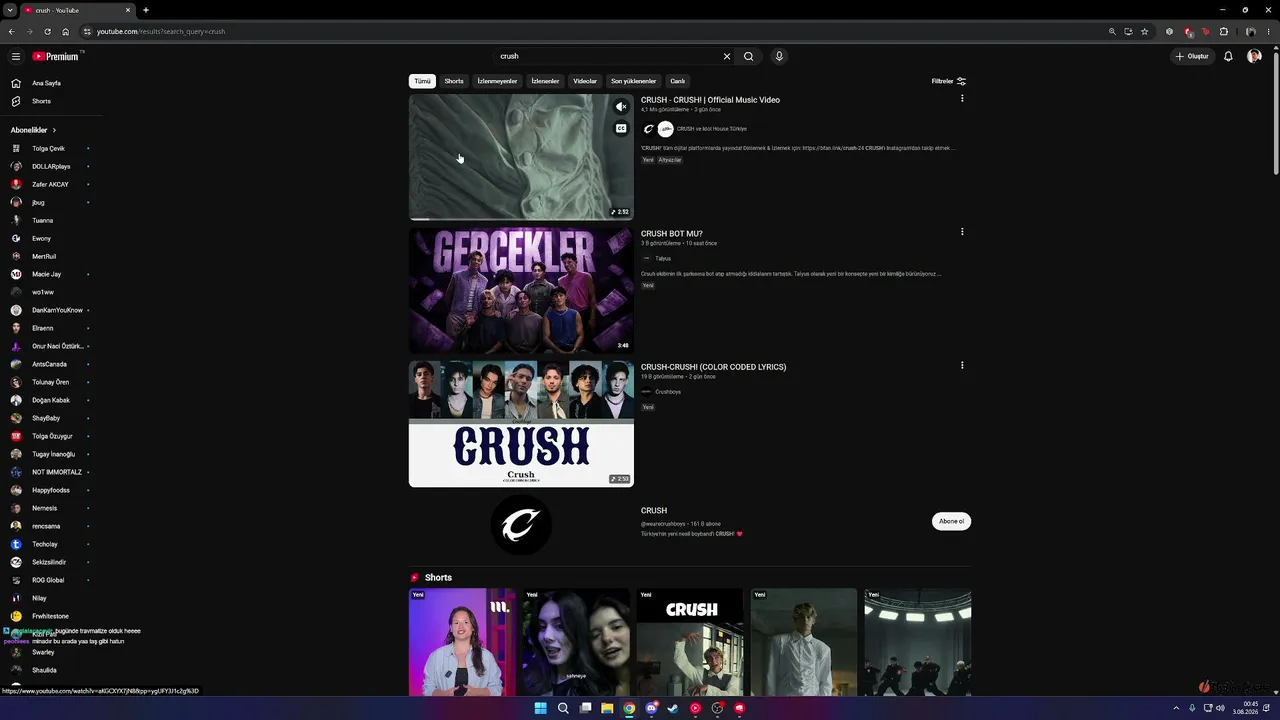The image size is (1280, 720).
Task: Open the Chrome three-dot menu
Action: pyautogui.click(x=1270, y=31)
